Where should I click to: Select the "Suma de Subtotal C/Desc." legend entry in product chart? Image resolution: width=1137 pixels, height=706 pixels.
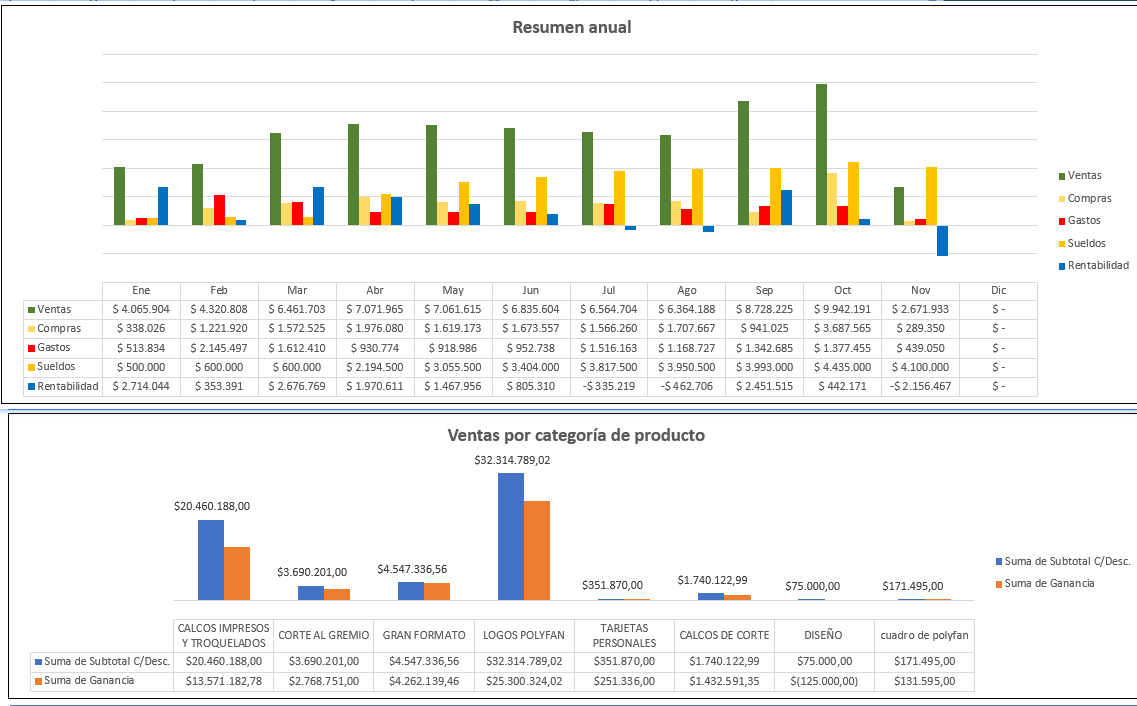[1063, 561]
